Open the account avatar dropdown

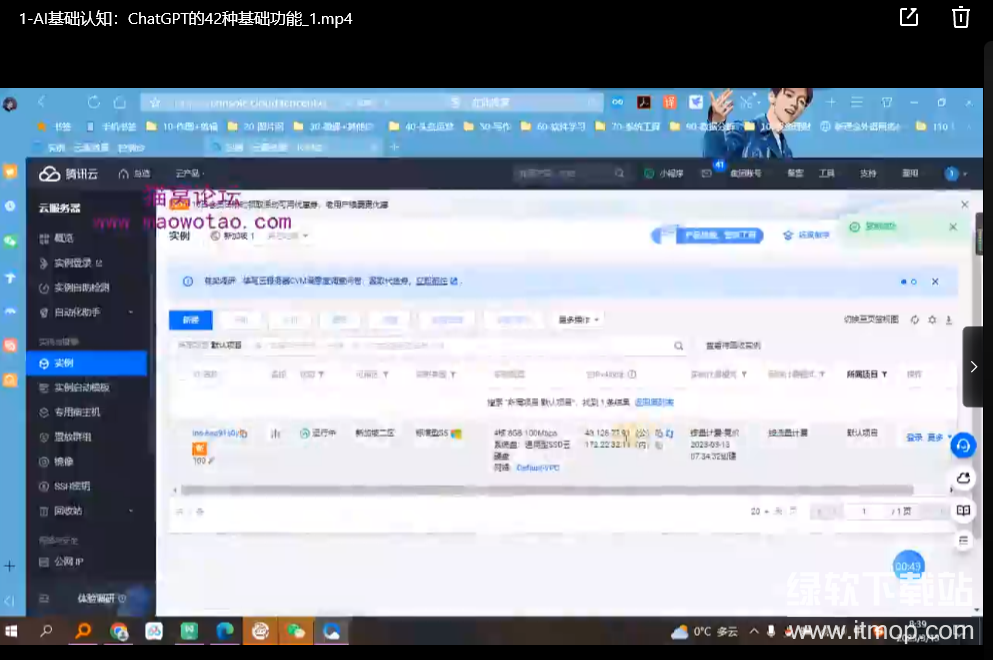[x=956, y=174]
